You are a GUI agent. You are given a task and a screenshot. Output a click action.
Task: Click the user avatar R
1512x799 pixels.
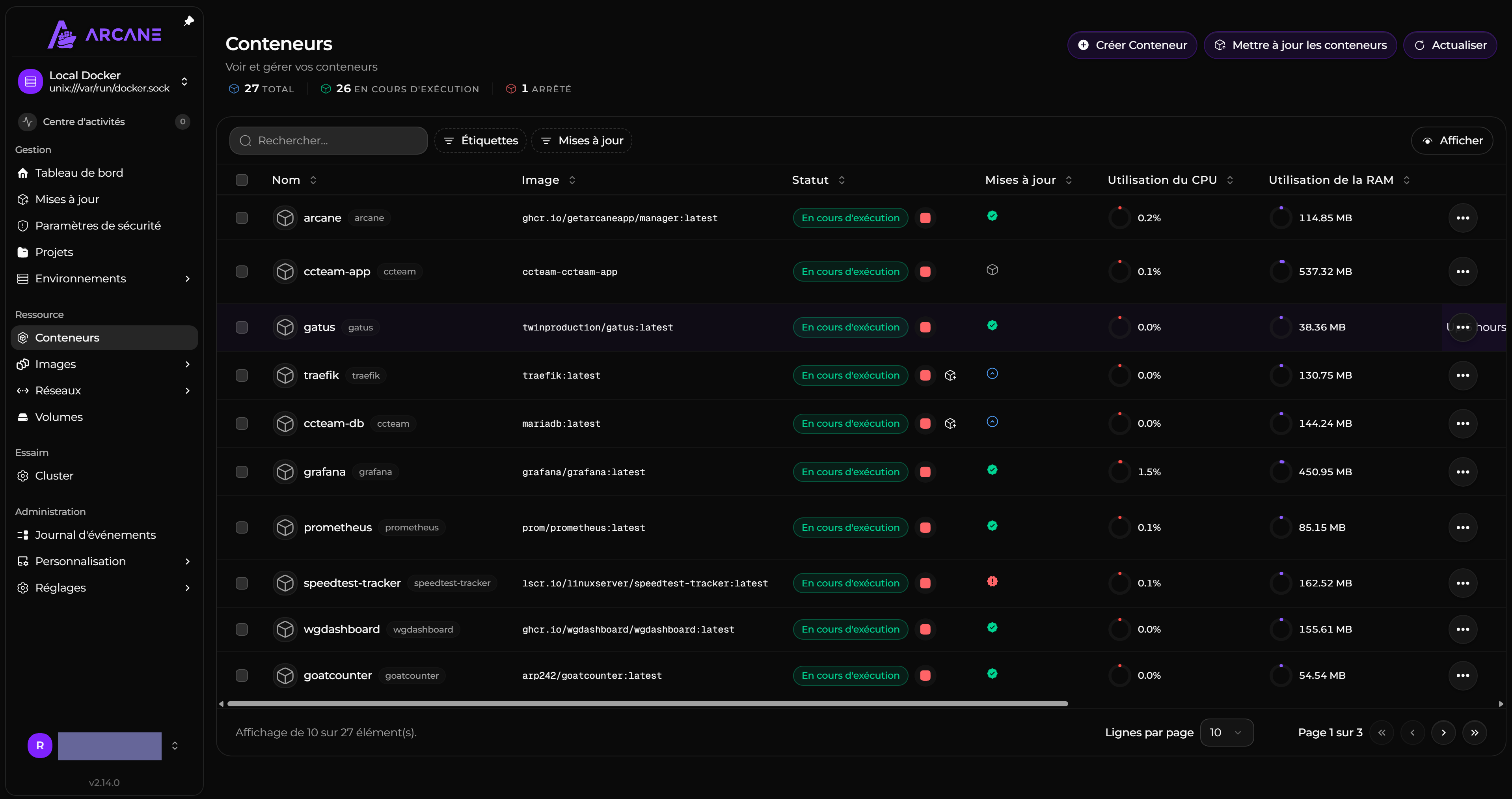click(40, 746)
